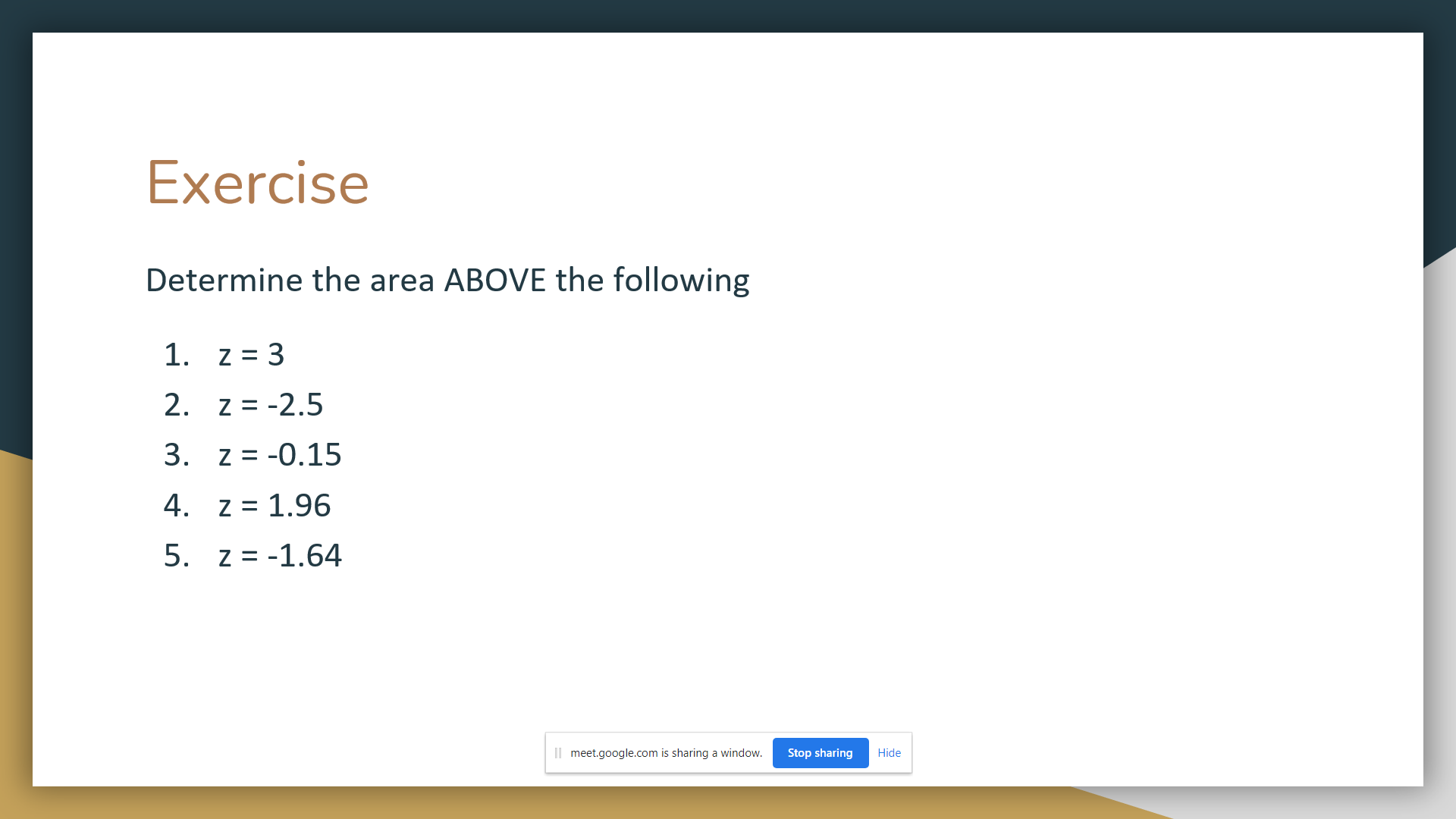Click the Stop sharing button

(820, 753)
